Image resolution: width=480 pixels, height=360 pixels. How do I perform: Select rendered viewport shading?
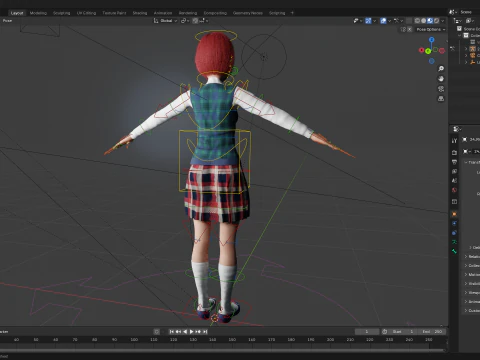[x=436, y=21]
